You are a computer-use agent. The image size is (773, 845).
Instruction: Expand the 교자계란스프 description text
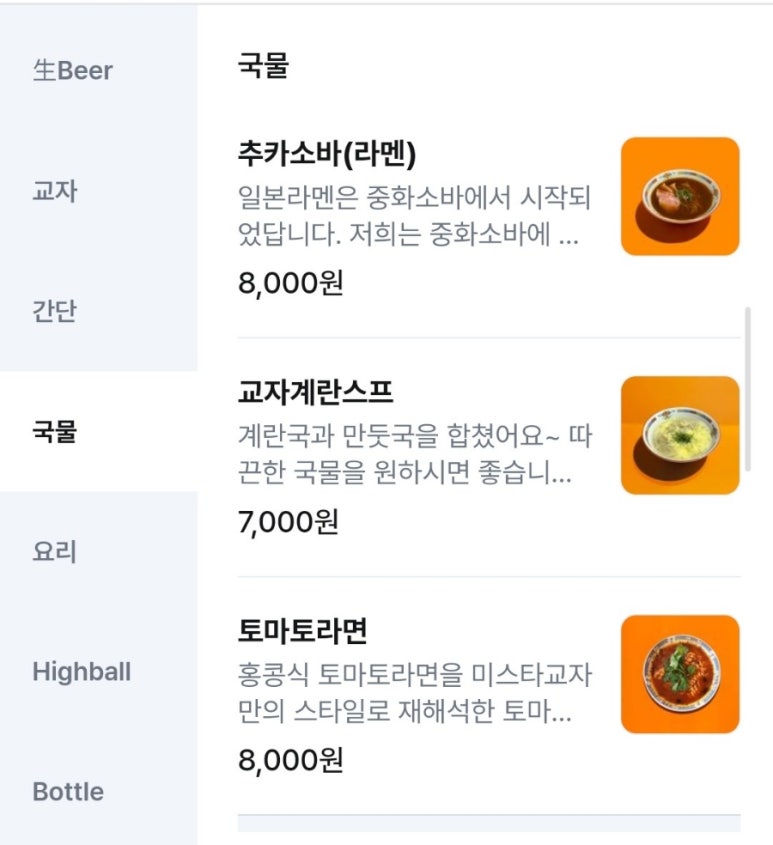coord(414,456)
